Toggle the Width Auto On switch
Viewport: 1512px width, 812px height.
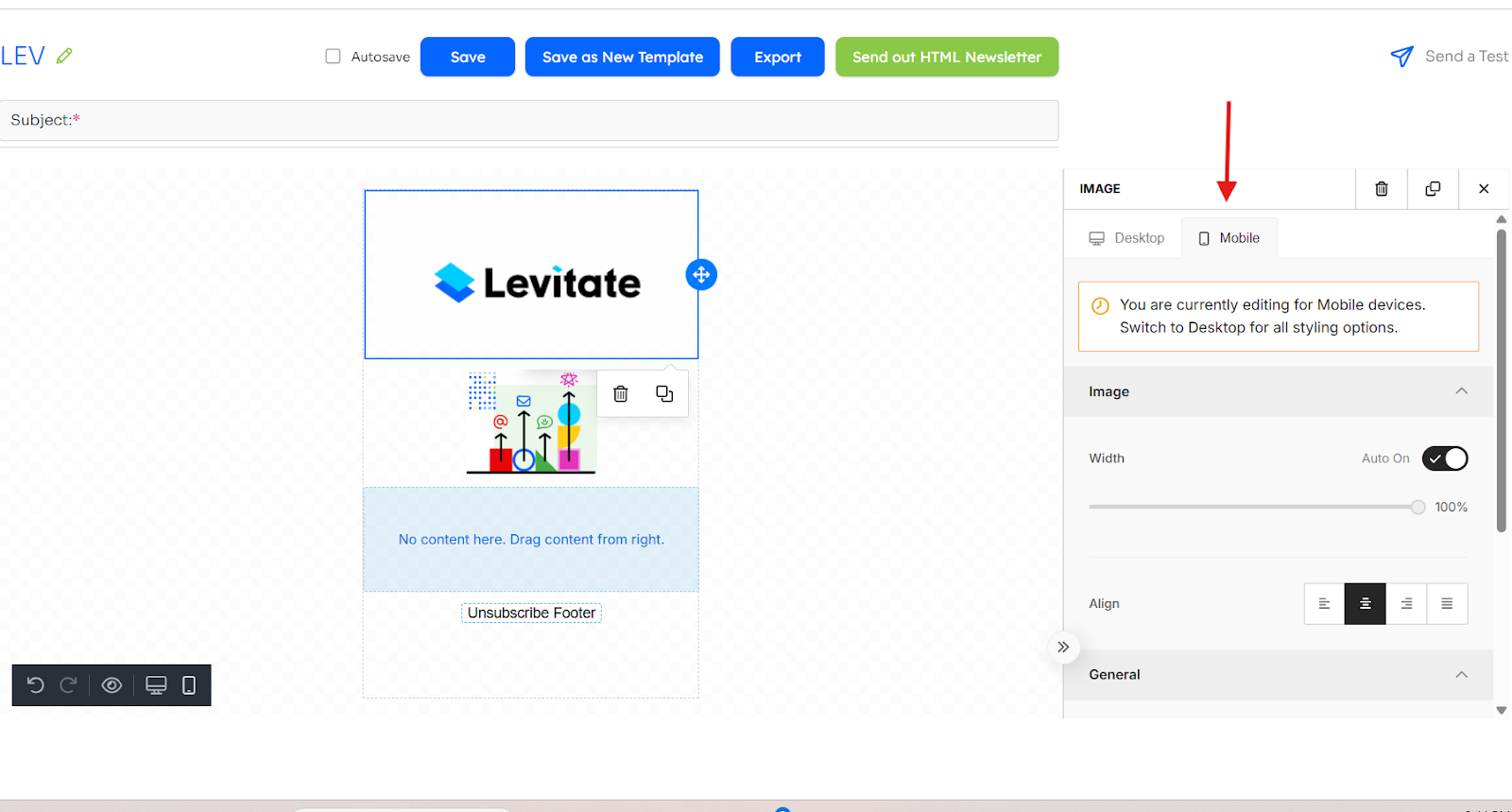(x=1445, y=458)
